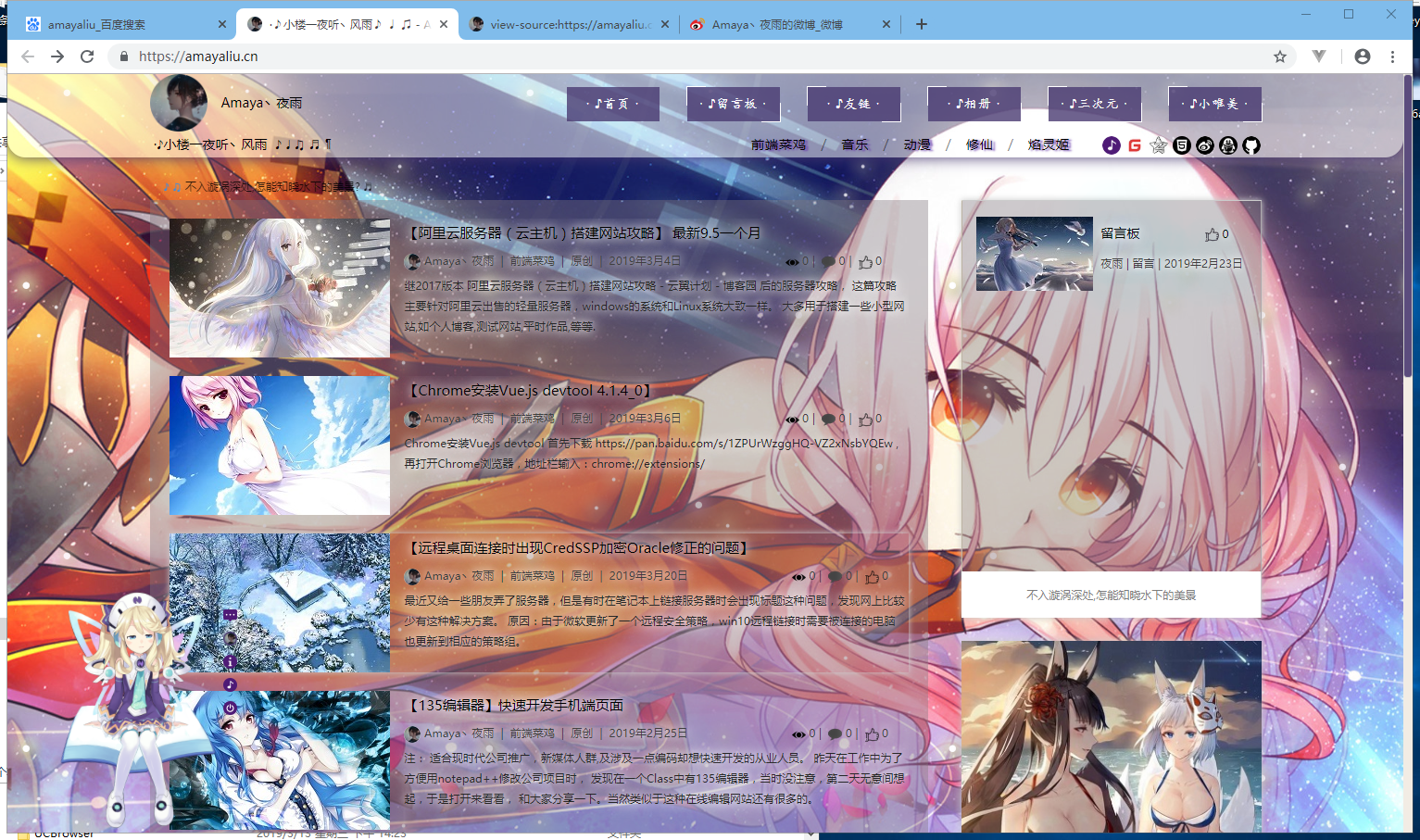Switch to the Amaya丶夜雨的微博 tab
The width and height of the screenshot is (1420, 840).
pos(789,25)
